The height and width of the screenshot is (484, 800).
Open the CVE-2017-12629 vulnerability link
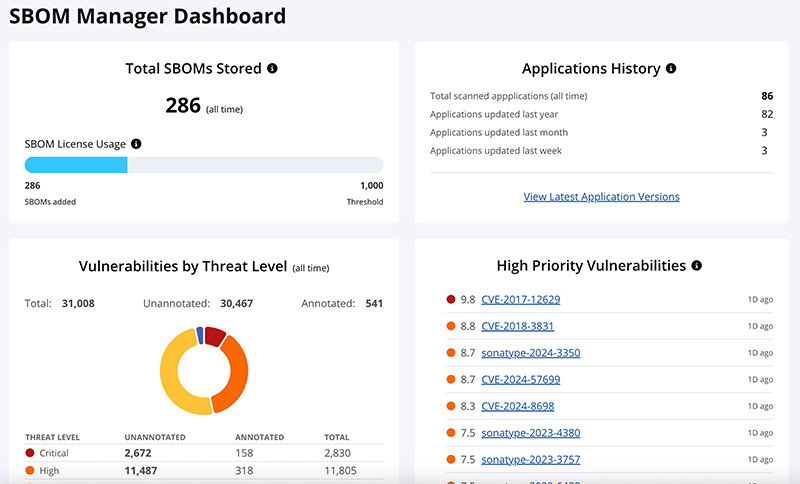coord(520,299)
